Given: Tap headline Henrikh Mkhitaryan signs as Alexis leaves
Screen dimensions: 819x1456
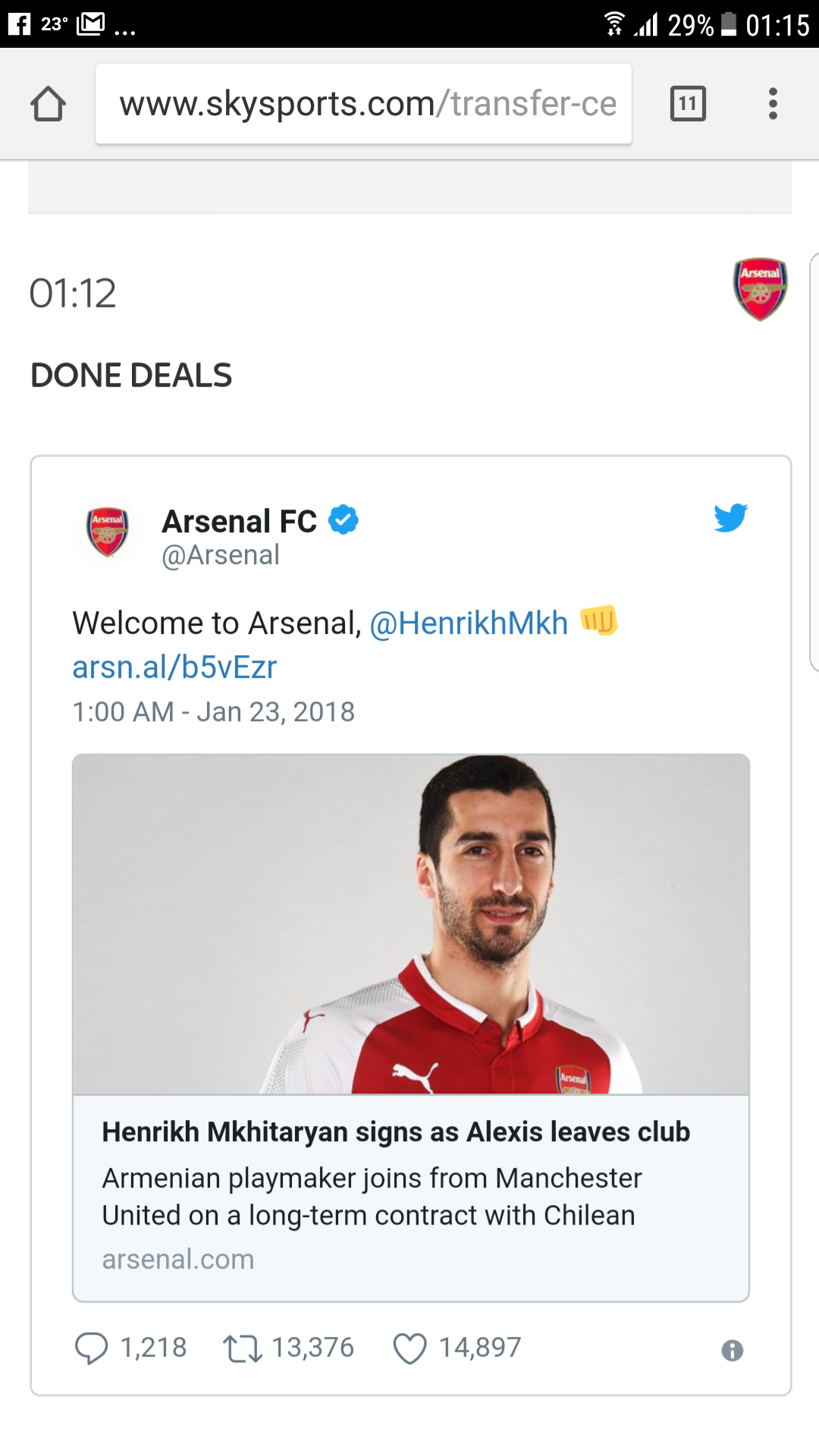Looking at the screenshot, I should tap(396, 1131).
